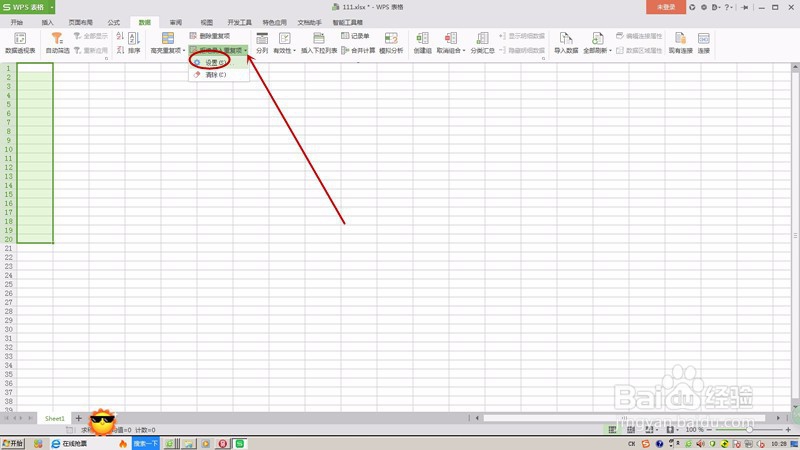The height and width of the screenshot is (450, 800).
Task: Enable 自动筛选 auto filter
Action: (x=57, y=43)
